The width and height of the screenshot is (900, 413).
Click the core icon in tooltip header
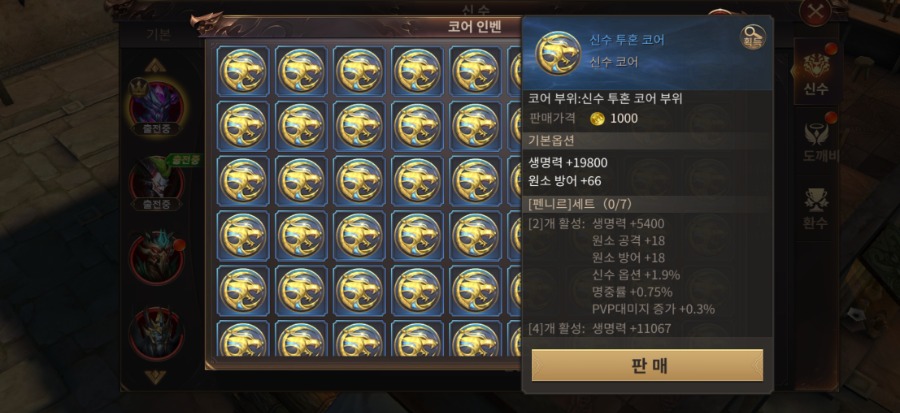coord(558,53)
